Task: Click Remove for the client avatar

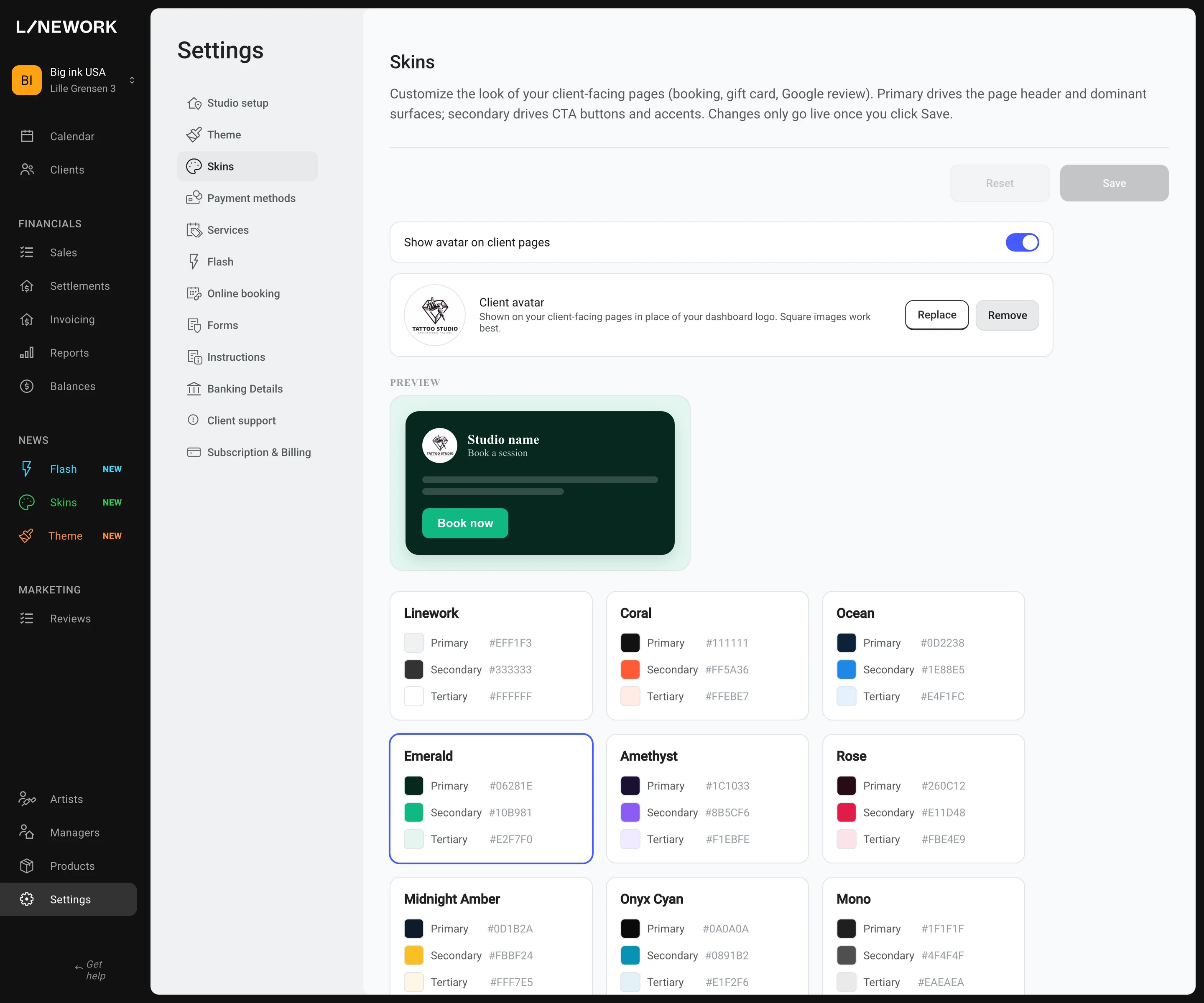Action: coord(1008,315)
